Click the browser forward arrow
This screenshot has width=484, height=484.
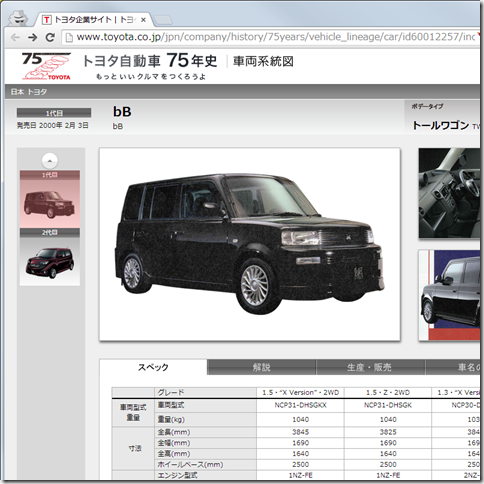pos(33,37)
